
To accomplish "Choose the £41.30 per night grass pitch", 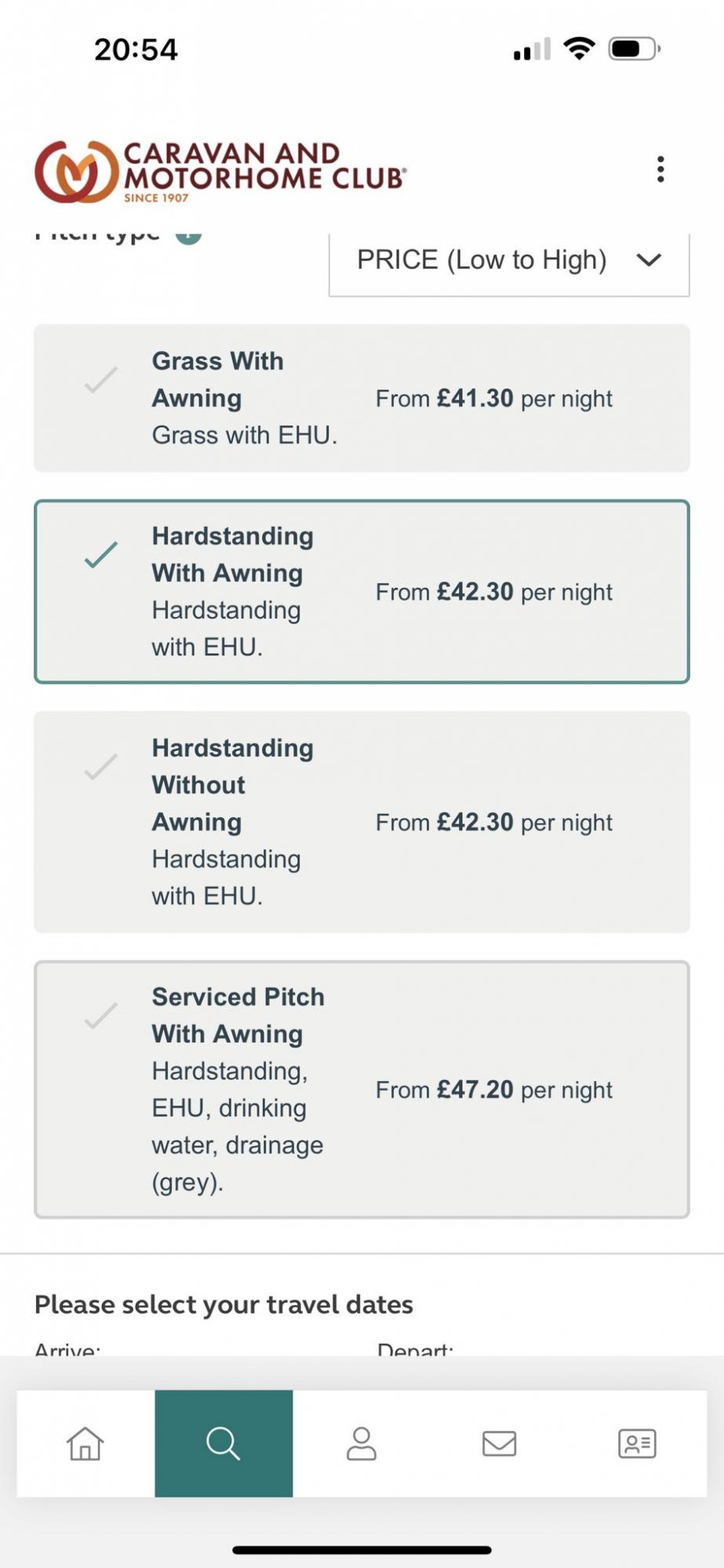I will tap(494, 398).
